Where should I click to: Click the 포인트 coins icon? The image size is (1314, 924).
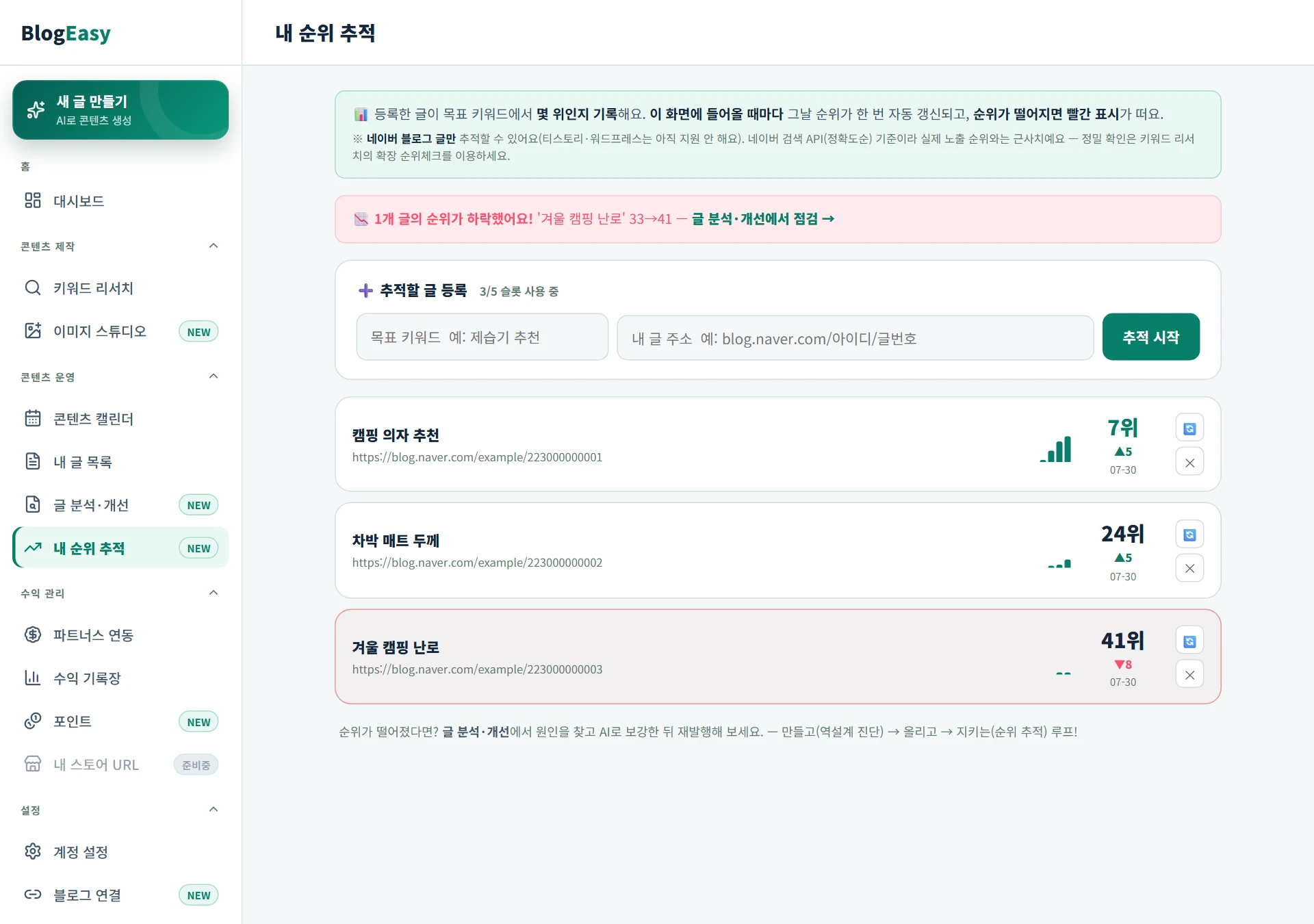(x=33, y=721)
